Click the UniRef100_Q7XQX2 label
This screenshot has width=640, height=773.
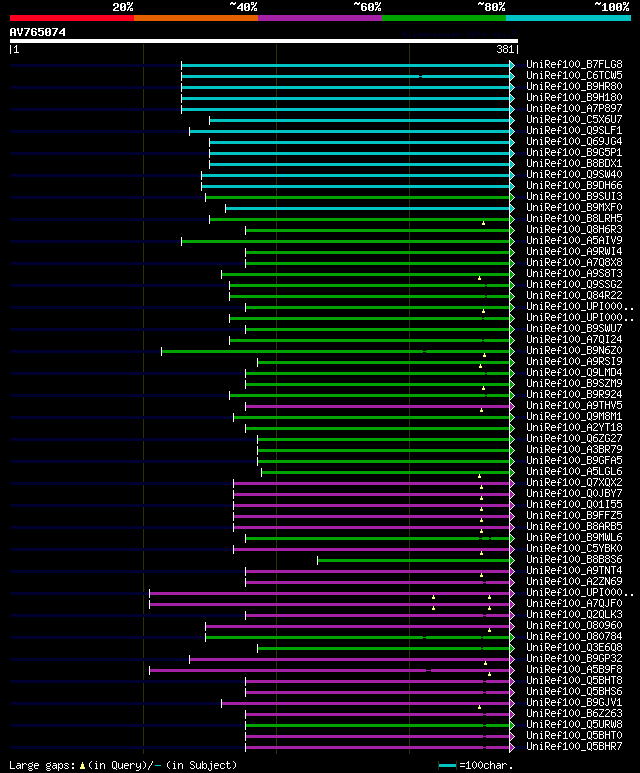(x=574, y=483)
